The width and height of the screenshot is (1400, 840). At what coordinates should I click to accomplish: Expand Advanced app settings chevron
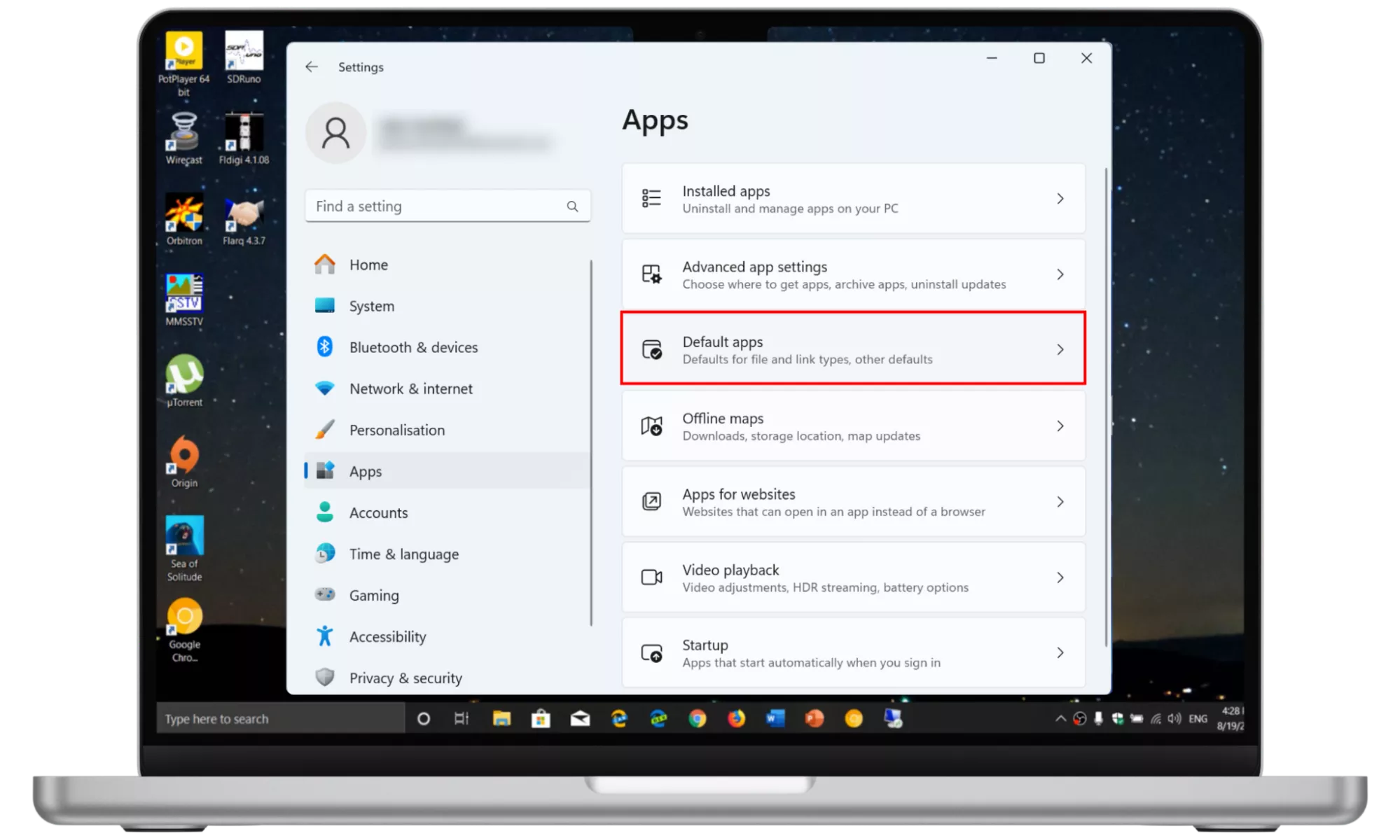pos(1060,274)
